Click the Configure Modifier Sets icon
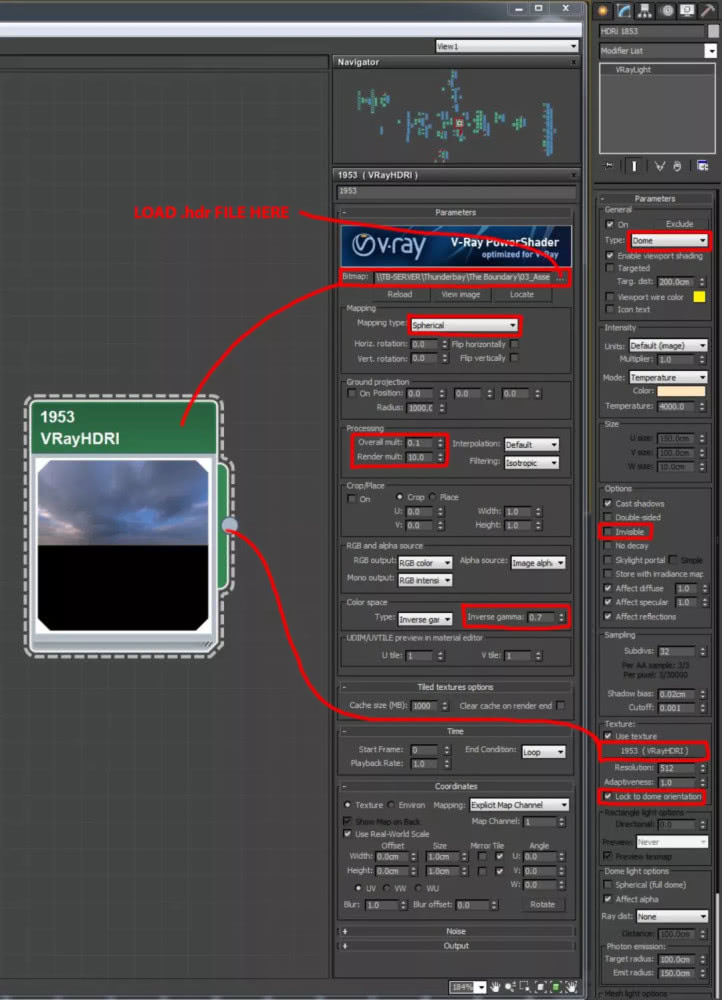 (703, 166)
